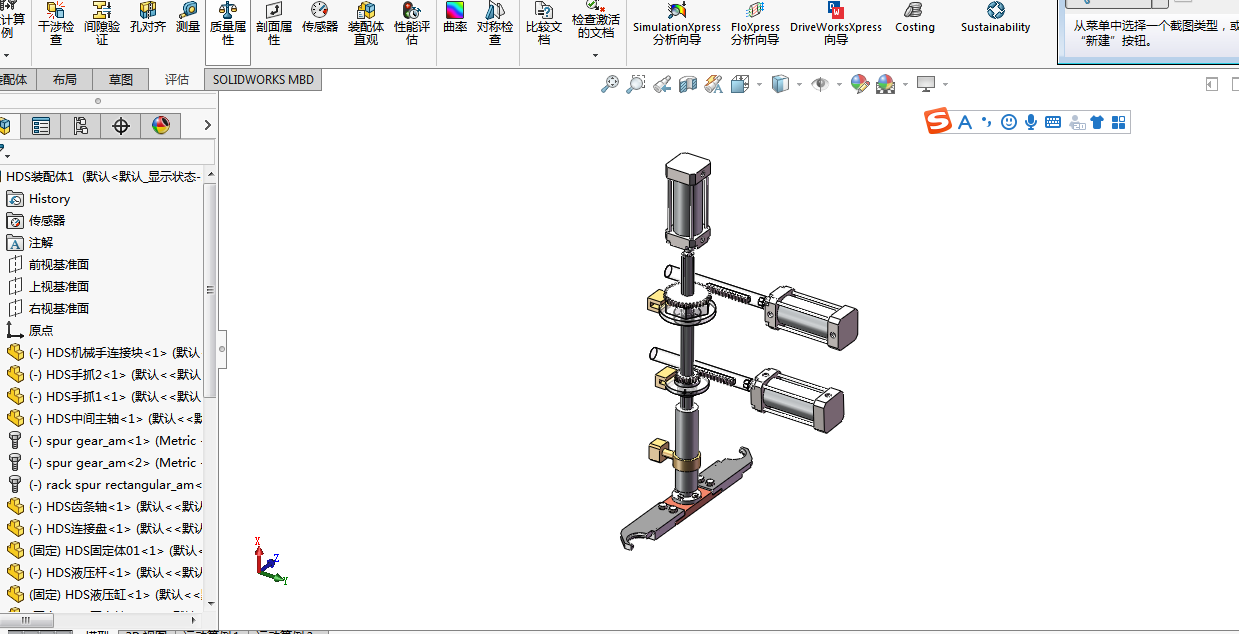Open DimXpertManager tab (crosshair icon)
Screen dimensions: 1239x634
coord(121,126)
